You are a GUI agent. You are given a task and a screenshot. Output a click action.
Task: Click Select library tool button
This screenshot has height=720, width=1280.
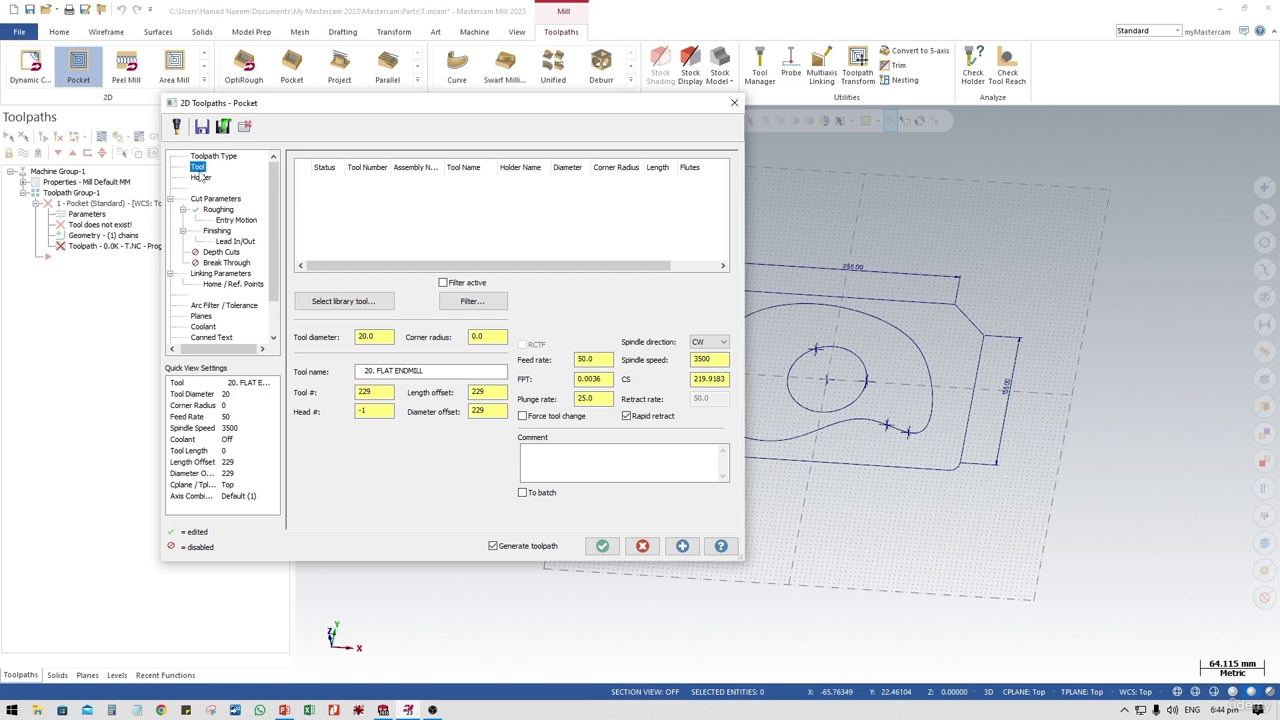point(344,301)
